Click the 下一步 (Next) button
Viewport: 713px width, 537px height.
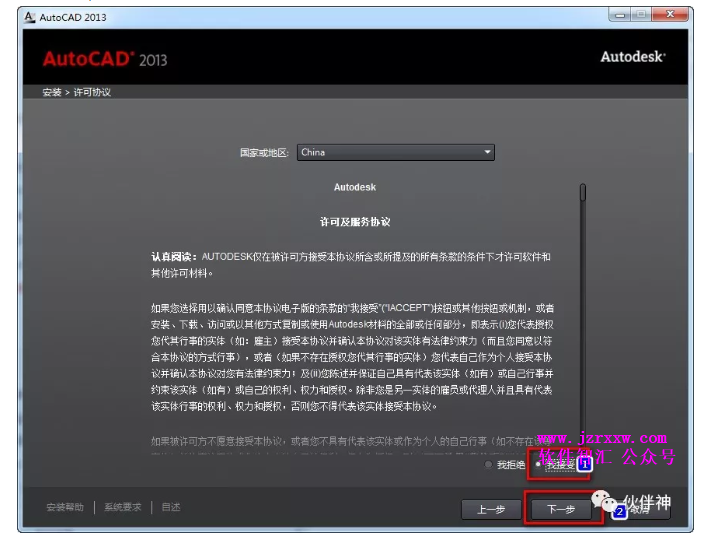[561, 509]
